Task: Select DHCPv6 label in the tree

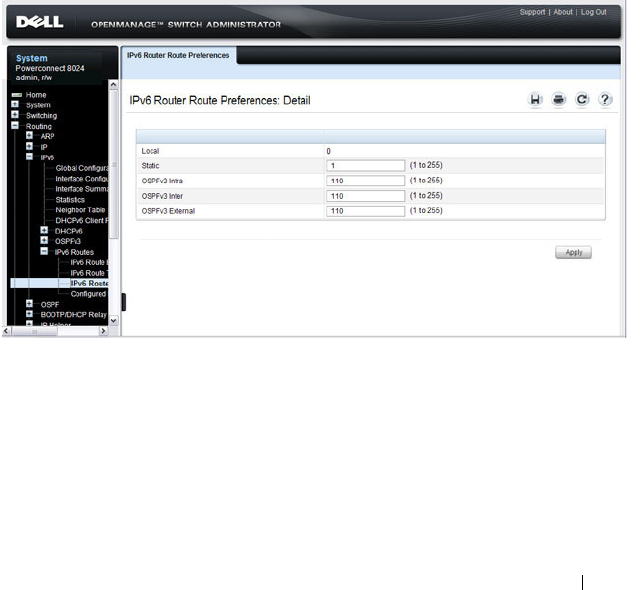Action: 68,231
